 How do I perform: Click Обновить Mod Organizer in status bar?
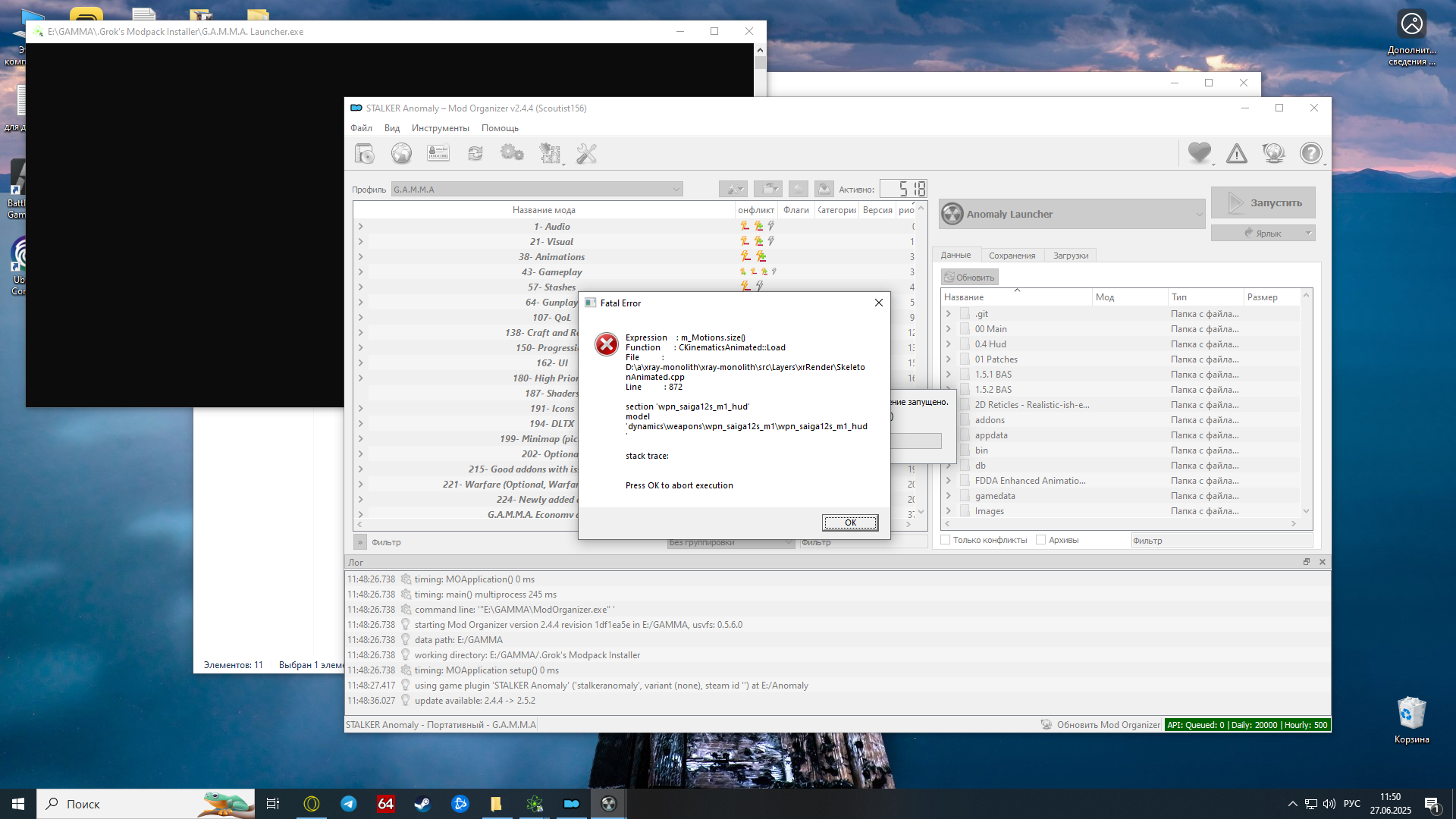pos(1108,724)
